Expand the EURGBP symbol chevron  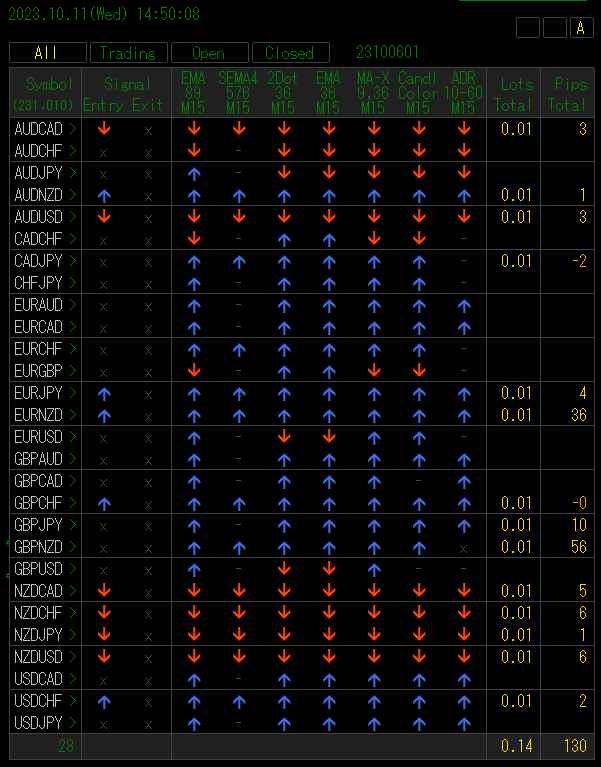(x=73, y=371)
